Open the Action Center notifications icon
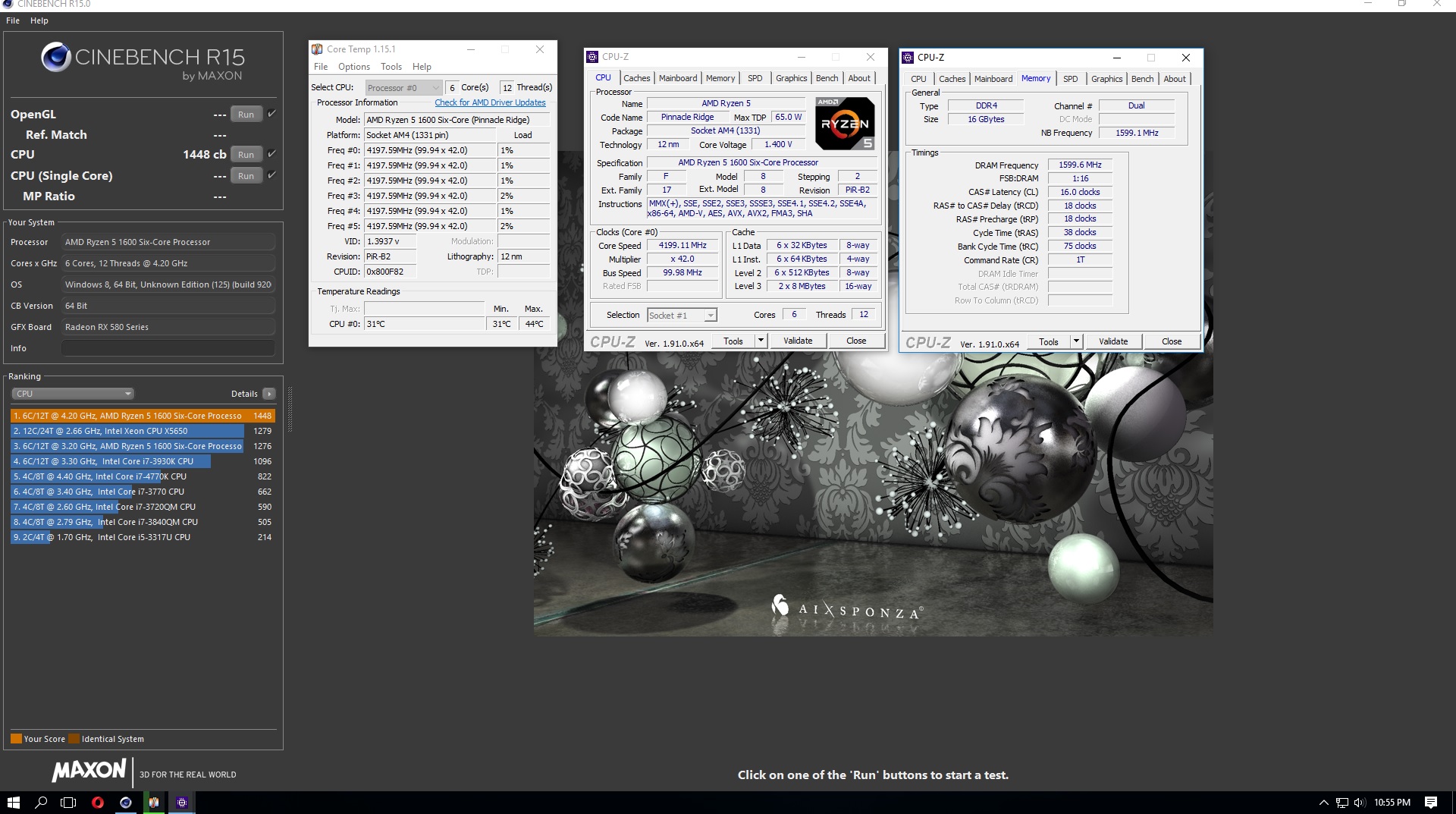1456x814 pixels. click(x=1431, y=803)
